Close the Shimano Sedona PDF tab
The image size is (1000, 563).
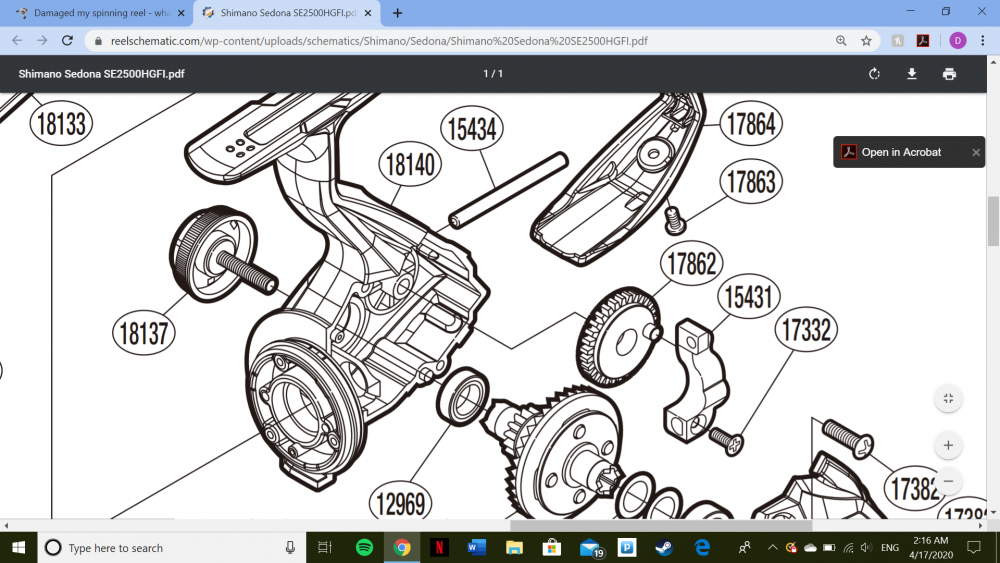(x=367, y=13)
